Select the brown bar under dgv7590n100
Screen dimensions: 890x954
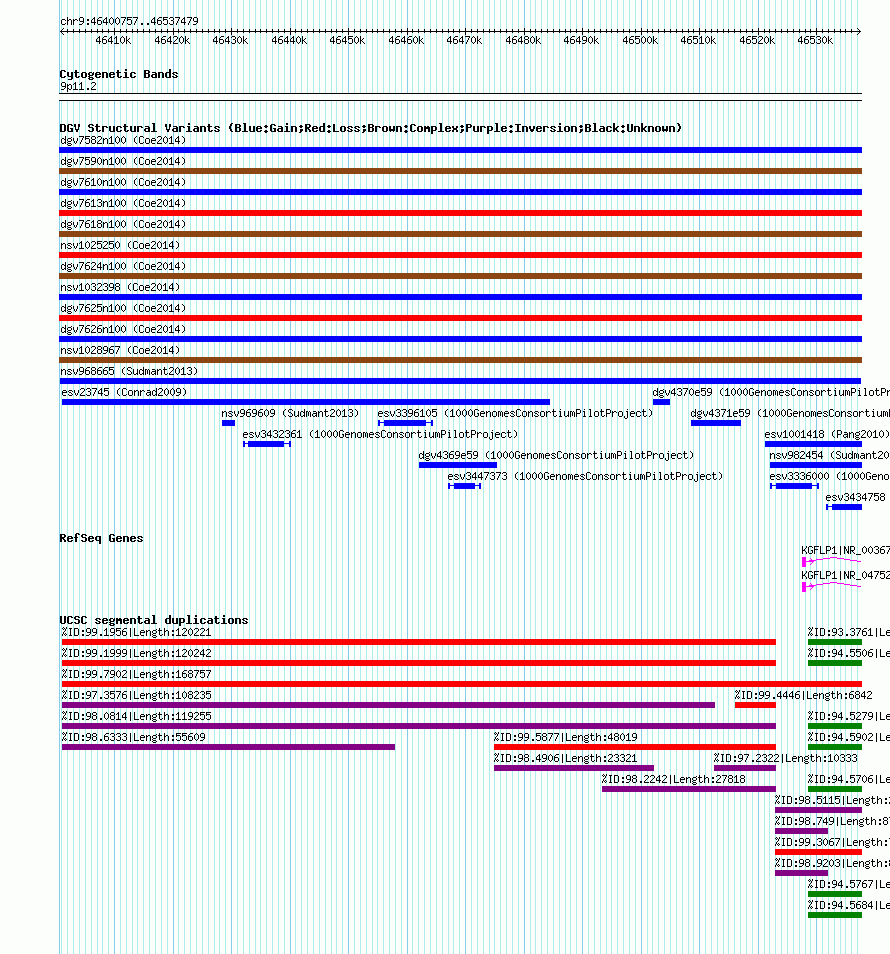click(461, 171)
